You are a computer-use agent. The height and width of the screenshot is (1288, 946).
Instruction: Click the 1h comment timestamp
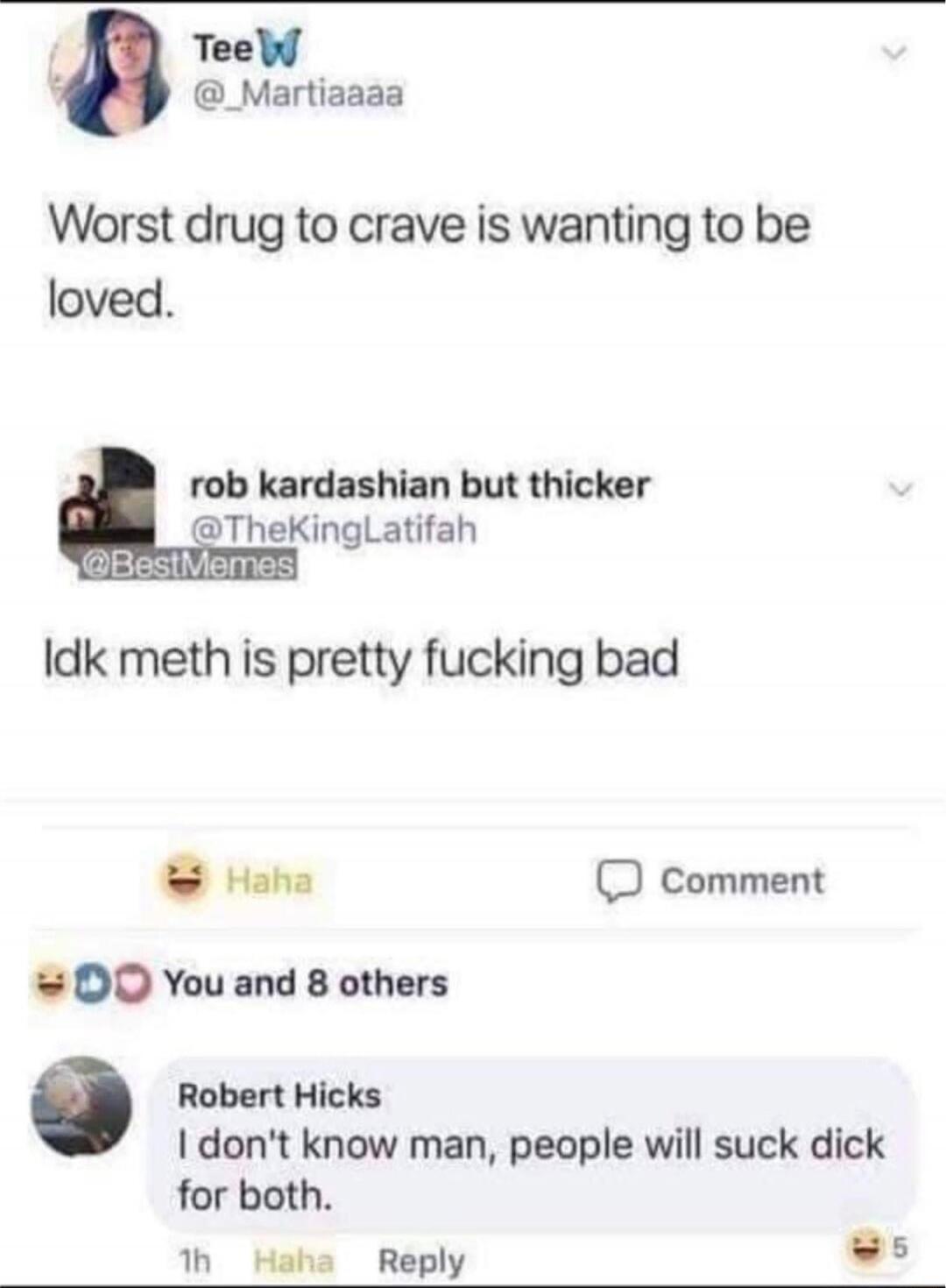pyautogui.click(x=194, y=1261)
